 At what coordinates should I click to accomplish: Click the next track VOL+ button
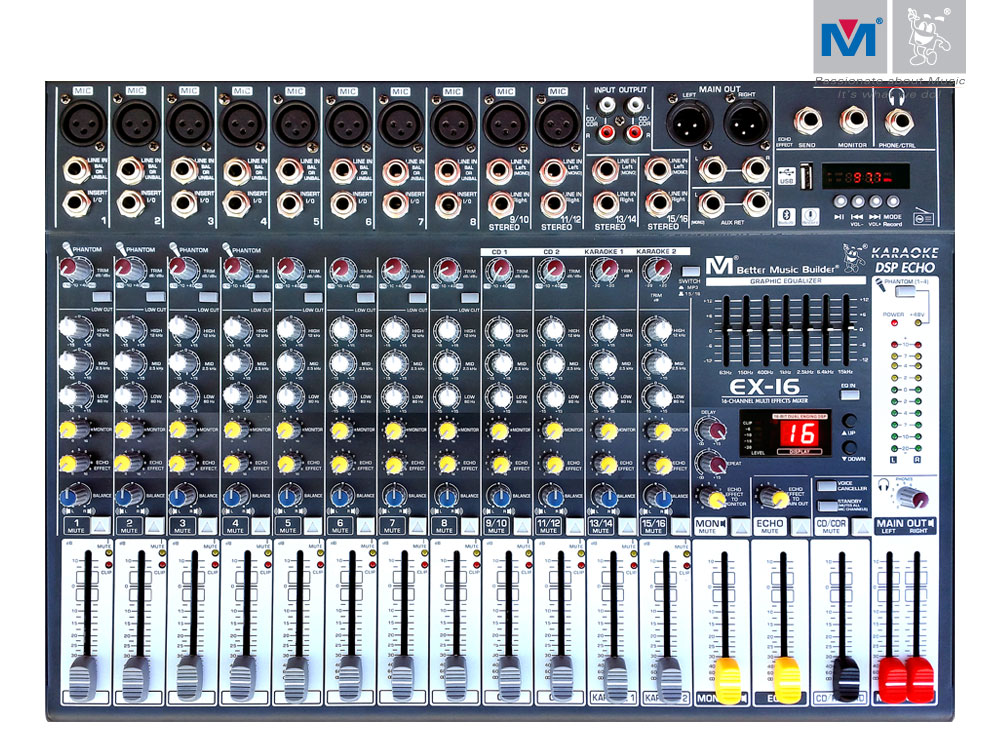(x=876, y=201)
